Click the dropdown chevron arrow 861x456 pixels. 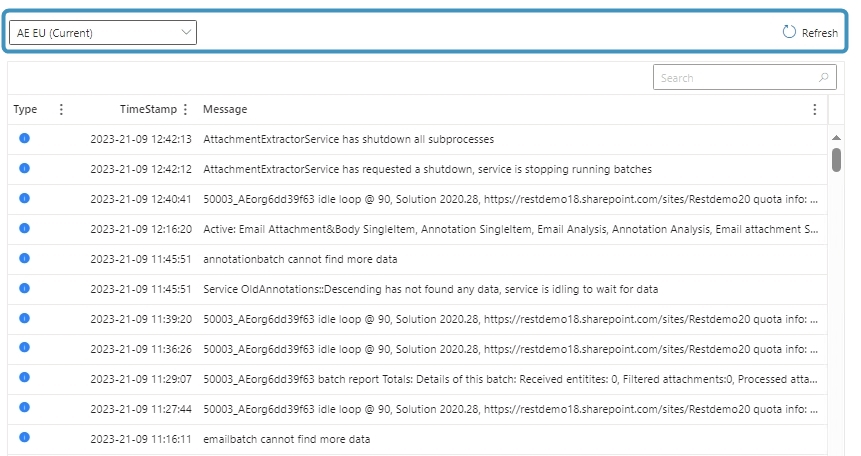186,32
